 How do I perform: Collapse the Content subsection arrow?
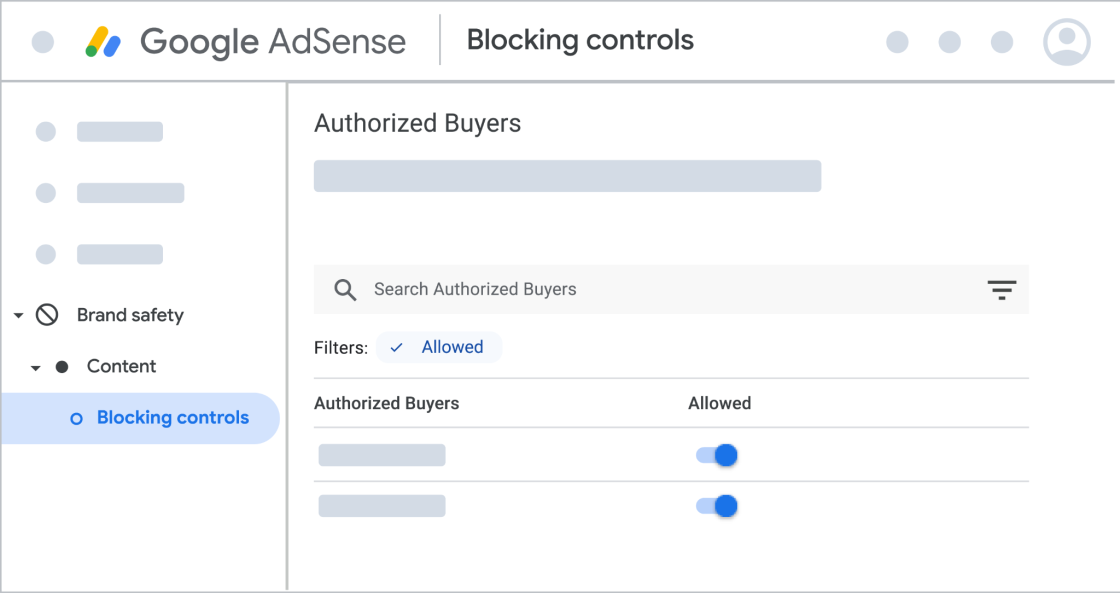(x=36, y=368)
